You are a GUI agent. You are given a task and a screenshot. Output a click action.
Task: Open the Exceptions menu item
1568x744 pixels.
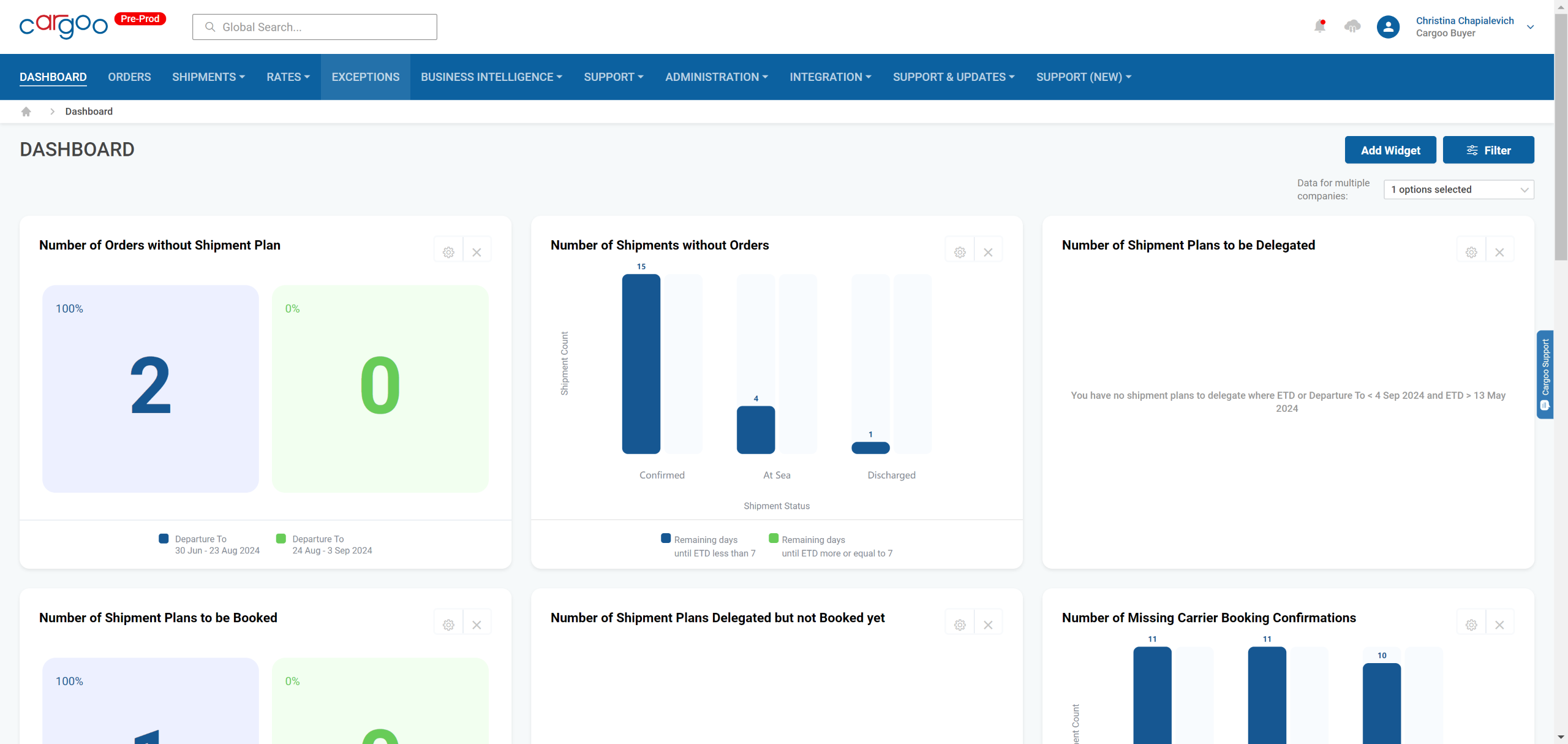coord(366,77)
